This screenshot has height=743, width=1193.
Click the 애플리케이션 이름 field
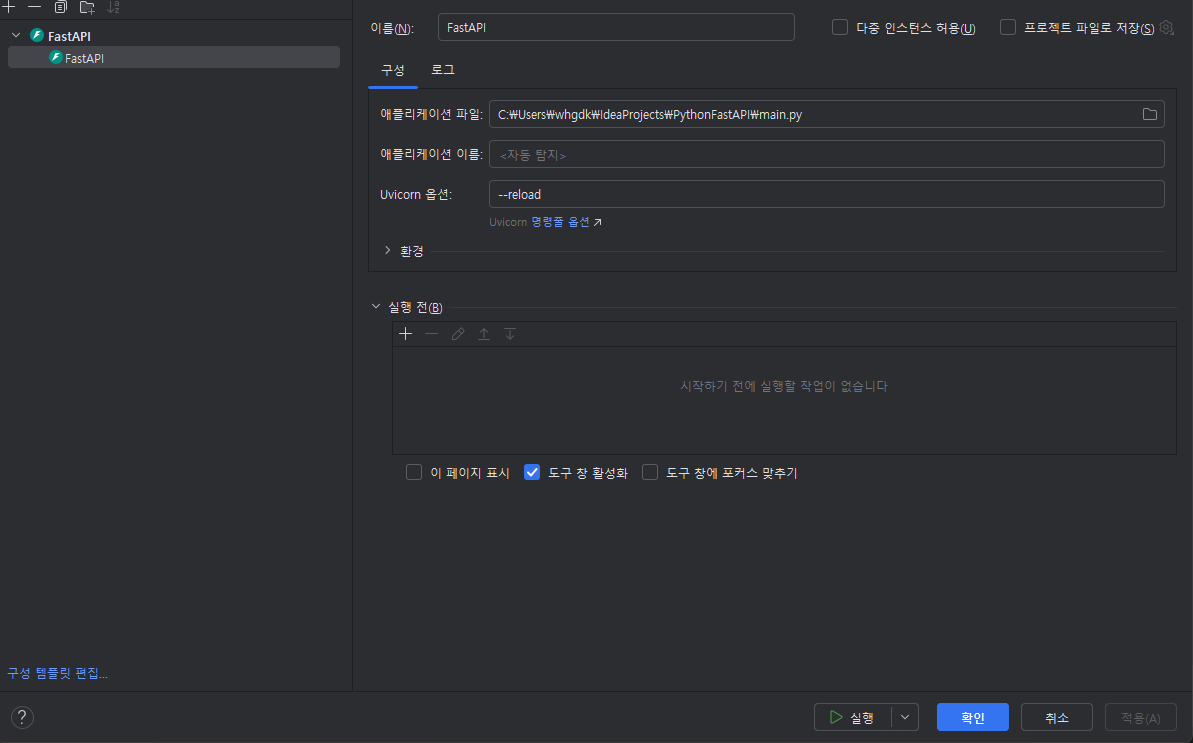(826, 154)
